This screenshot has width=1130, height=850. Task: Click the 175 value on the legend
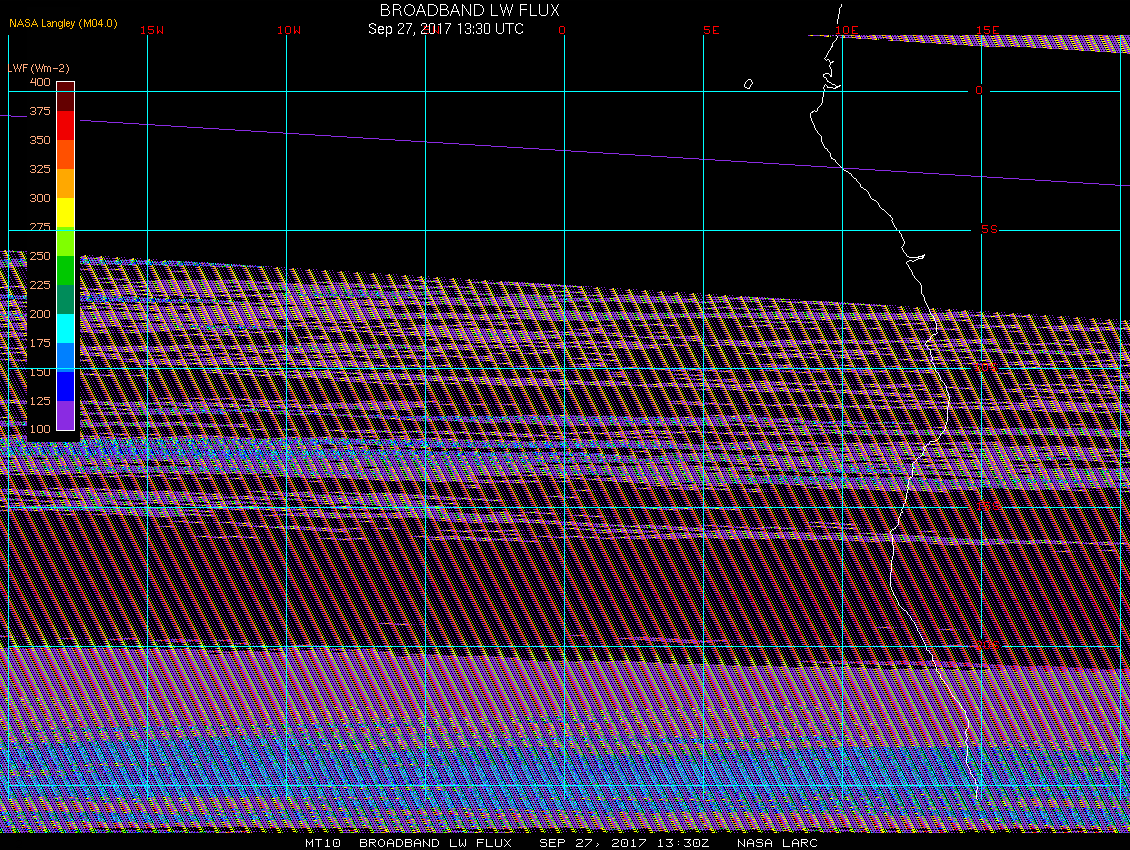click(x=40, y=343)
